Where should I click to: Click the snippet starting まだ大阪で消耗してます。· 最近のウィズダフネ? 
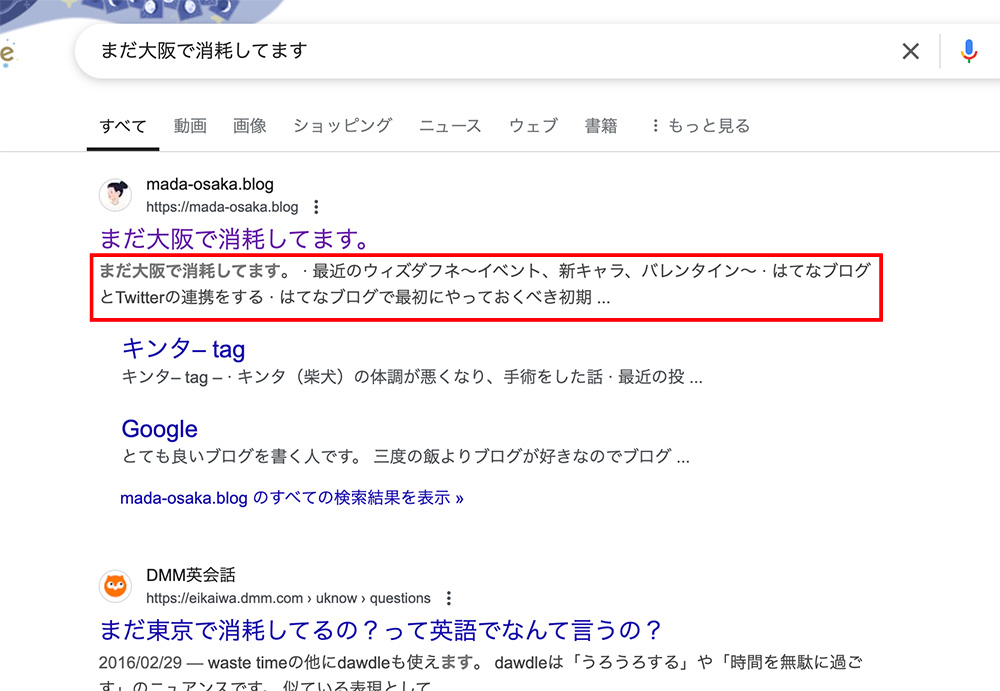tap(485, 284)
